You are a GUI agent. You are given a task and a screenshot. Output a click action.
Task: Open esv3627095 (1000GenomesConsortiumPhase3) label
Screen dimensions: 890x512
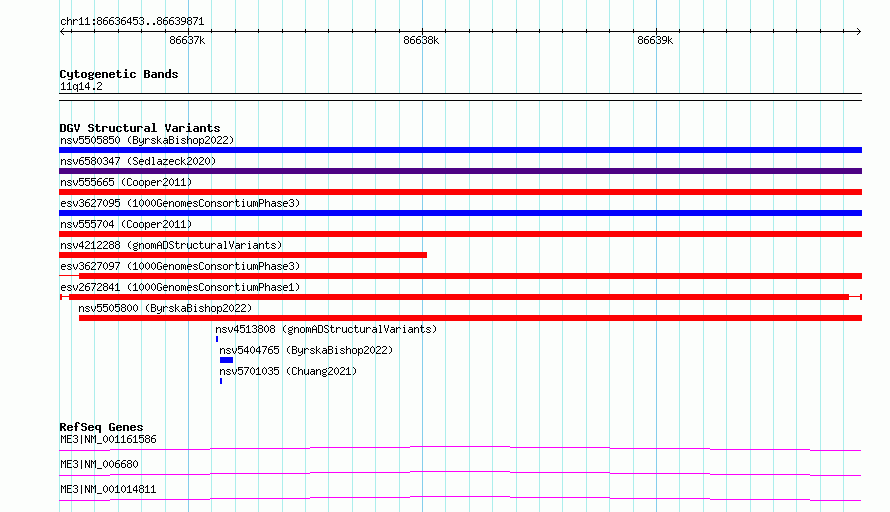pyautogui.click(x=180, y=203)
